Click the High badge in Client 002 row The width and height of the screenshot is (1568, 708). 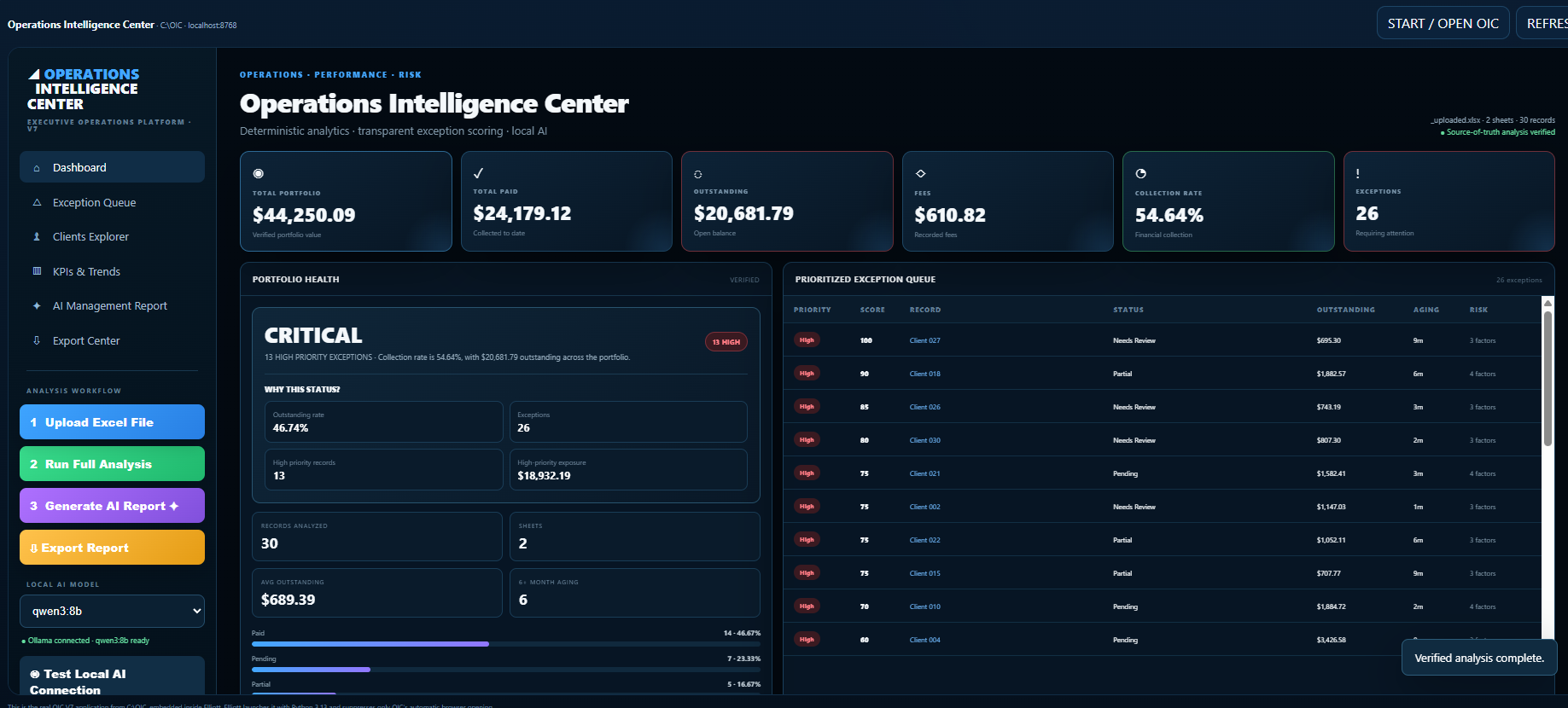point(807,507)
